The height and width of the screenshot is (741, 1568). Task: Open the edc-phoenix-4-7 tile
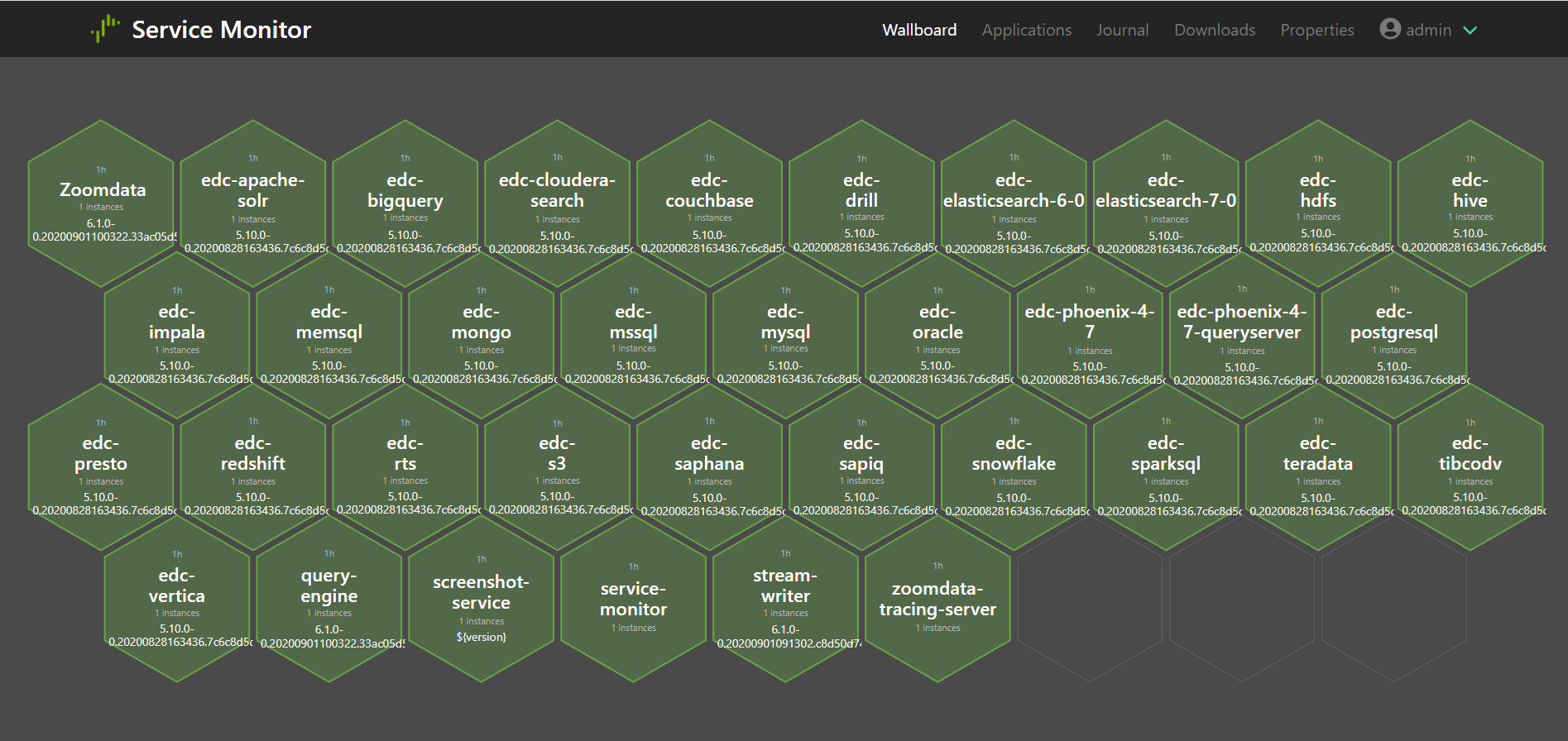pos(1091,335)
